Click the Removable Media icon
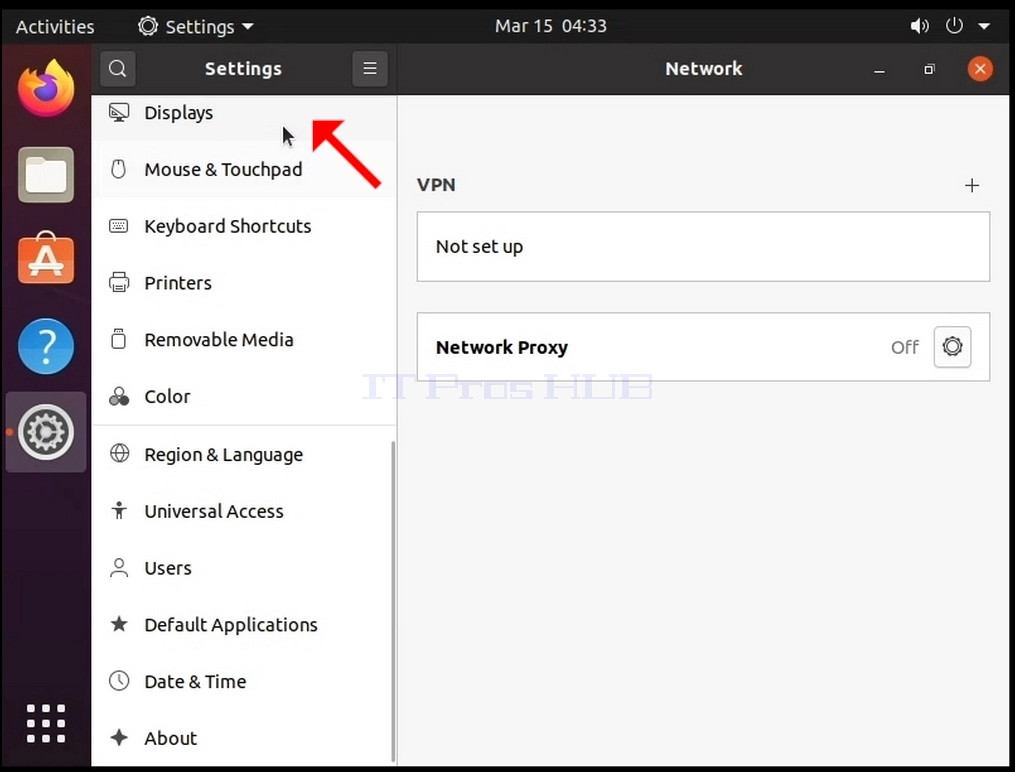The width and height of the screenshot is (1015, 772). (x=118, y=339)
